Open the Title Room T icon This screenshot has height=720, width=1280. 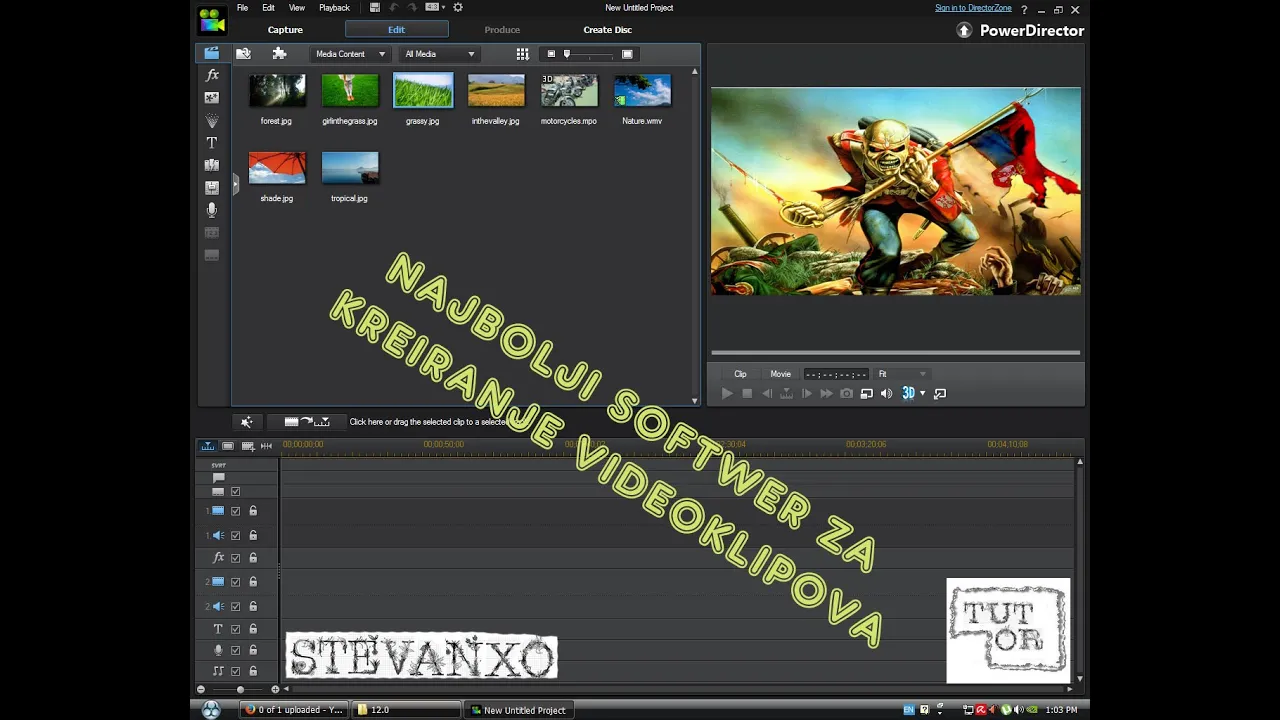212,143
